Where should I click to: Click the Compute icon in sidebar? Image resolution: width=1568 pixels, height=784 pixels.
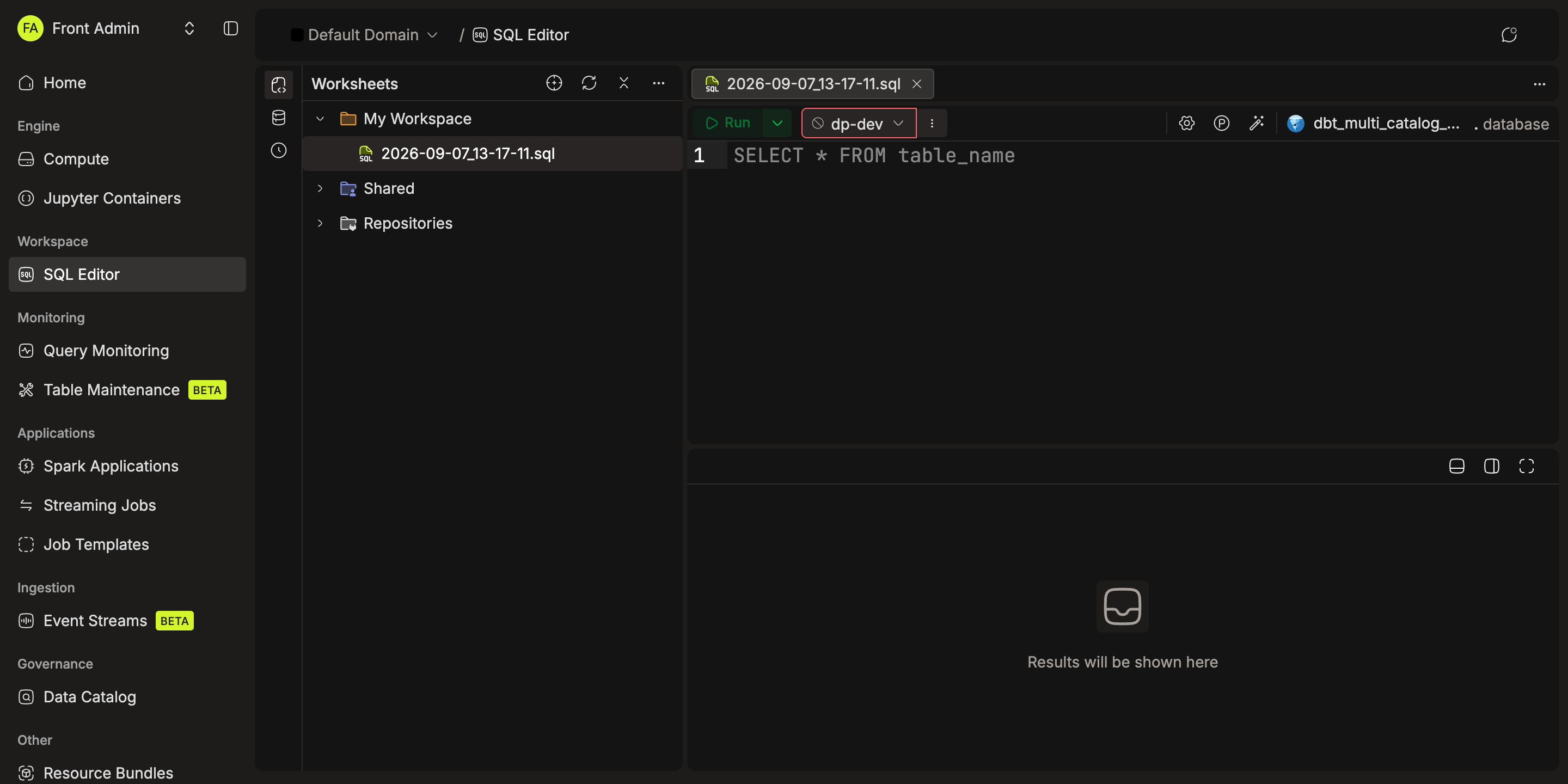click(x=26, y=158)
